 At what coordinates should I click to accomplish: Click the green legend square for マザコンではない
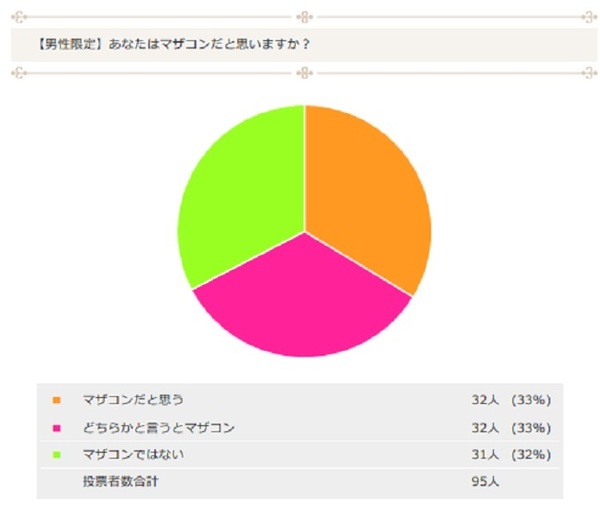57,455
